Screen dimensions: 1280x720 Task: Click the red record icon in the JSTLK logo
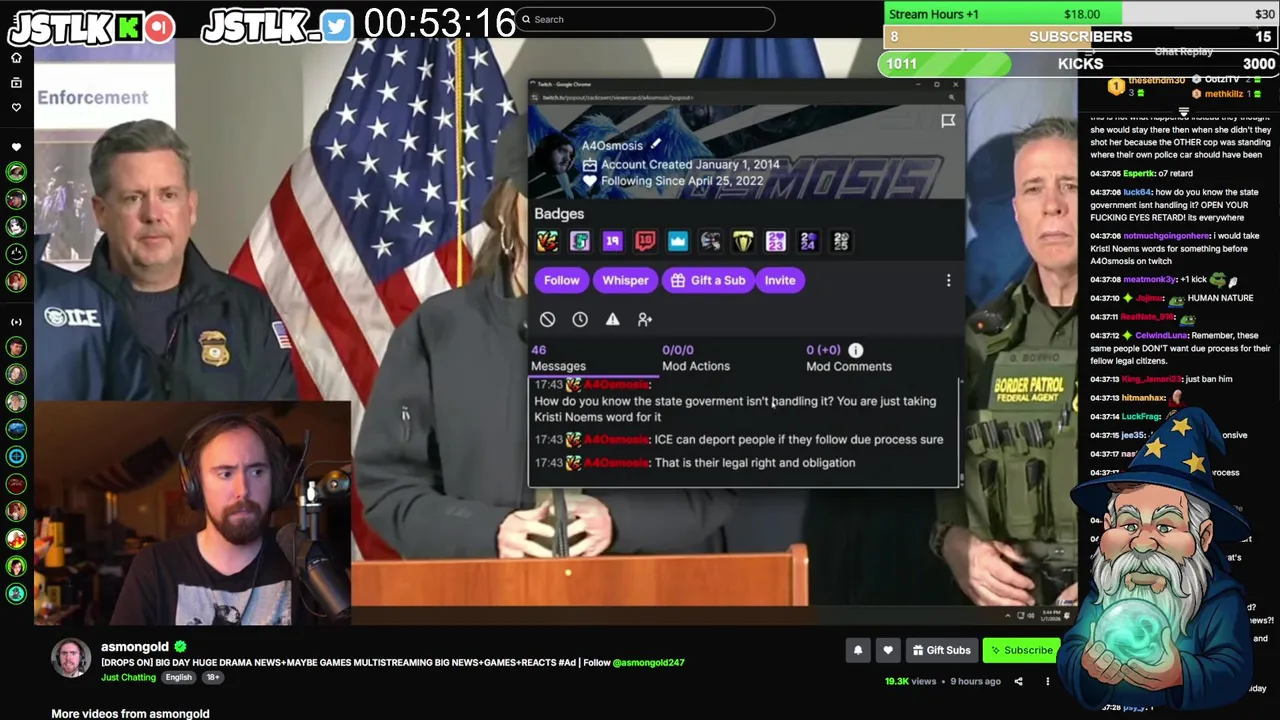(x=159, y=27)
